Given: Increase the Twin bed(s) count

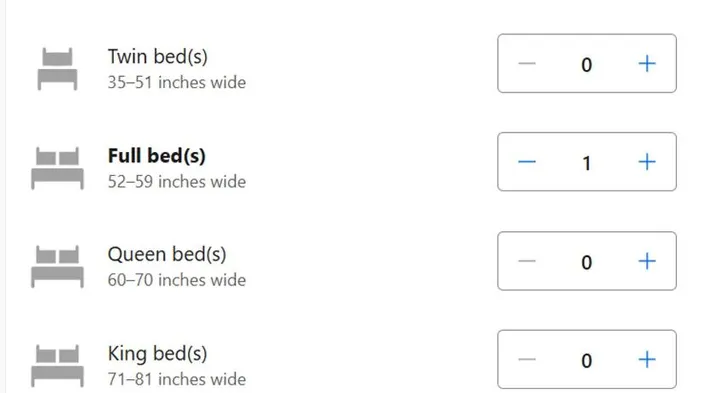Looking at the screenshot, I should (x=647, y=64).
